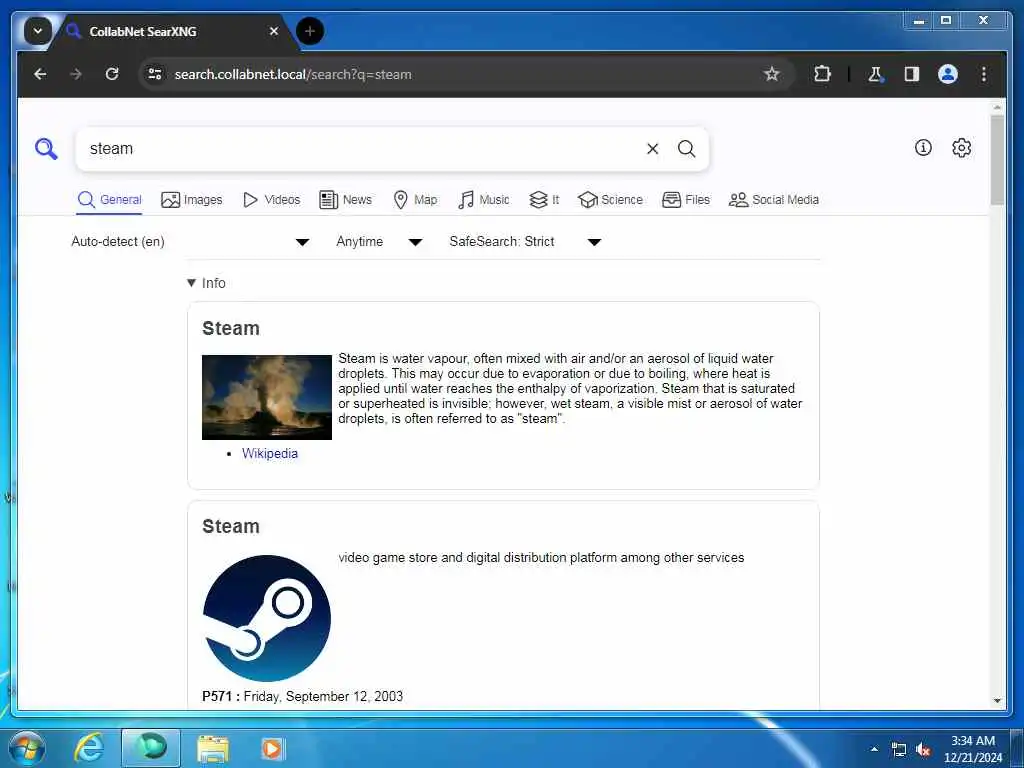Click the scroll up arrow of the page

pos(997,106)
